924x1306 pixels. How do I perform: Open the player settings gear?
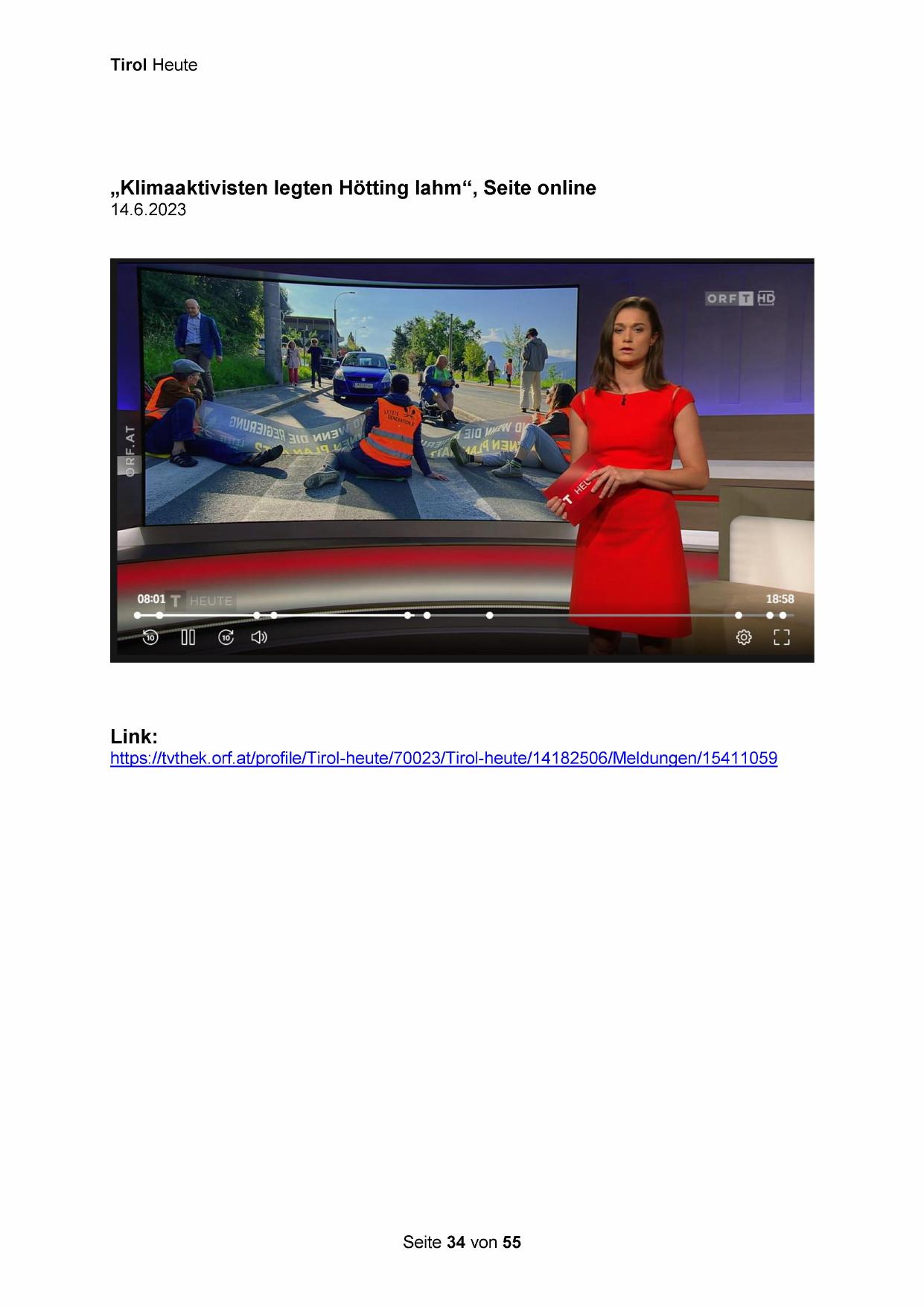(x=744, y=637)
